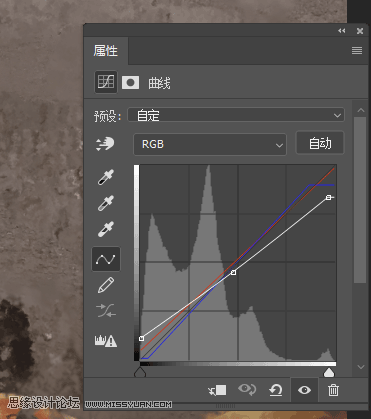Click the histogram clipping warning icon
Viewport: 371px width, 419px height.
coord(106,341)
